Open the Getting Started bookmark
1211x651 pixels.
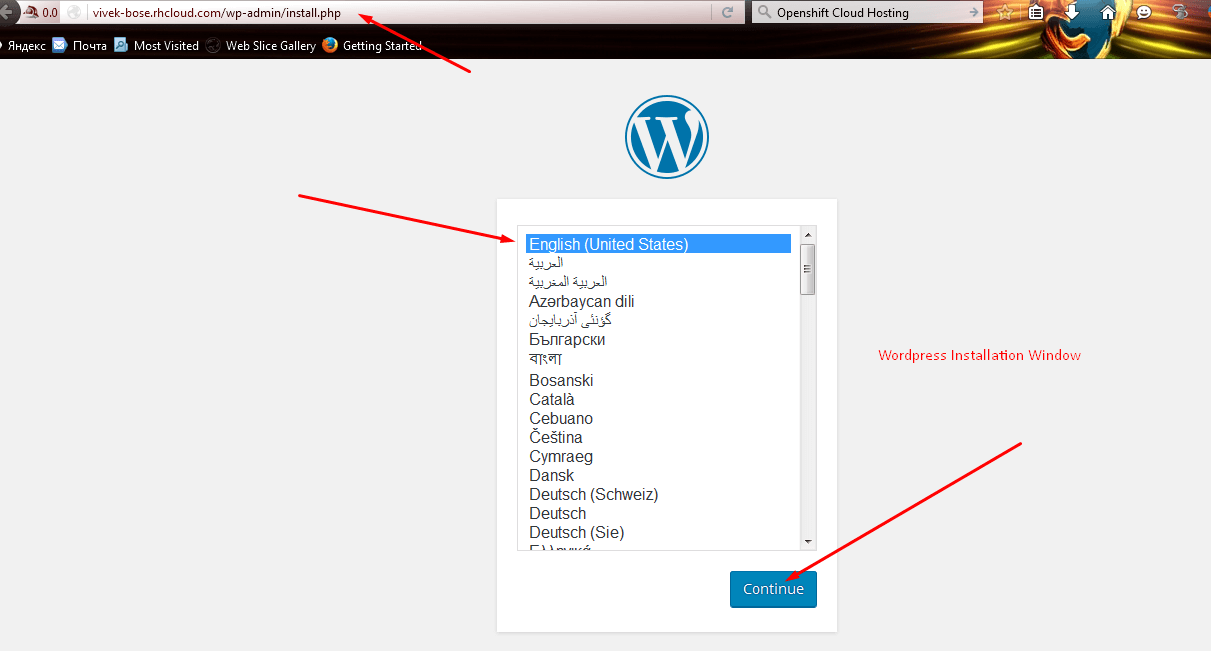pos(372,45)
